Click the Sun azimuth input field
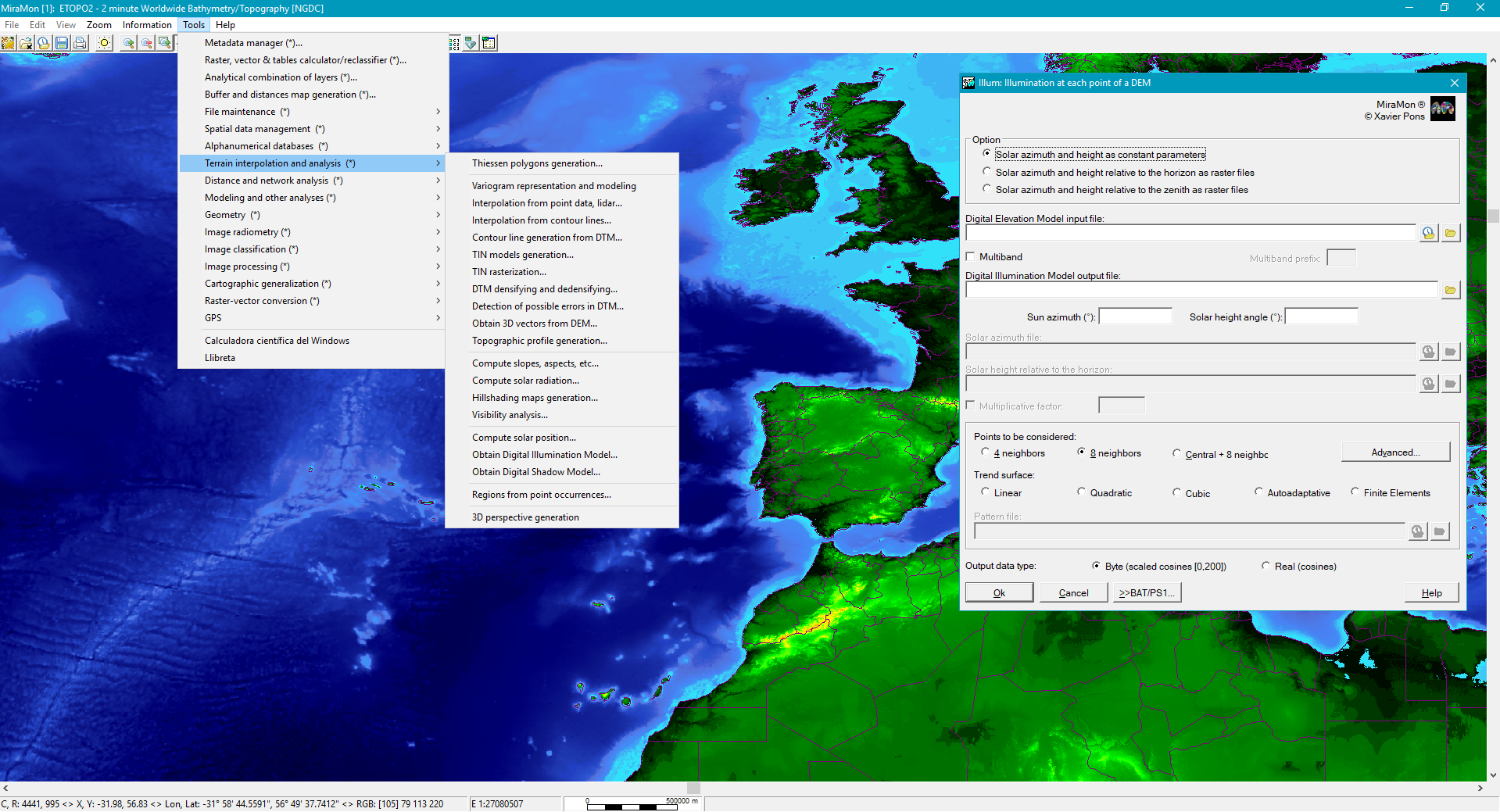 [1135, 317]
